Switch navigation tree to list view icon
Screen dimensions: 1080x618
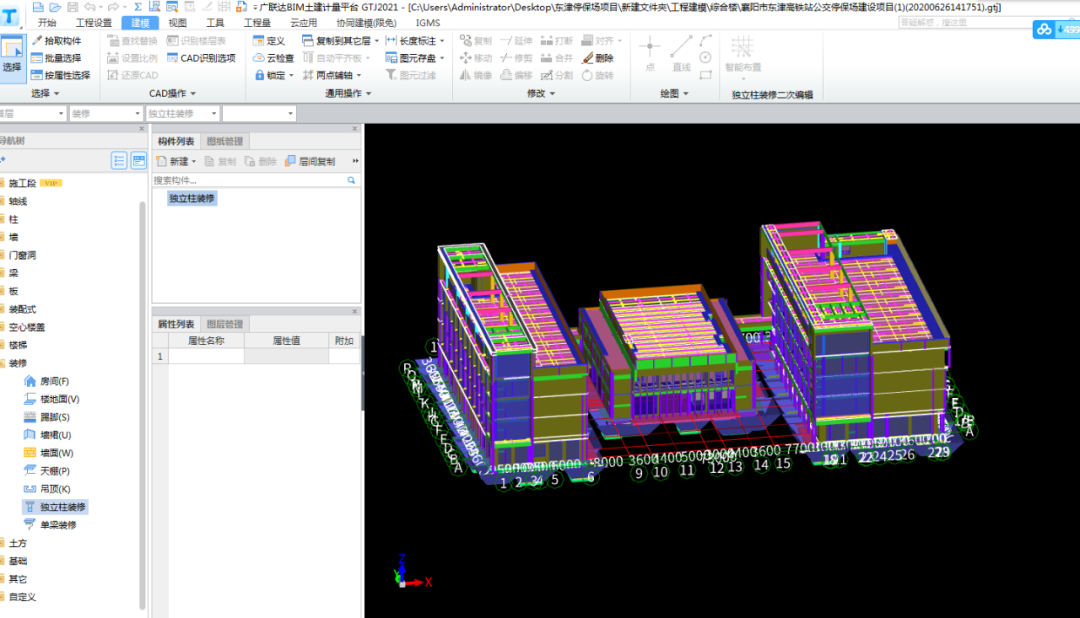click(119, 161)
